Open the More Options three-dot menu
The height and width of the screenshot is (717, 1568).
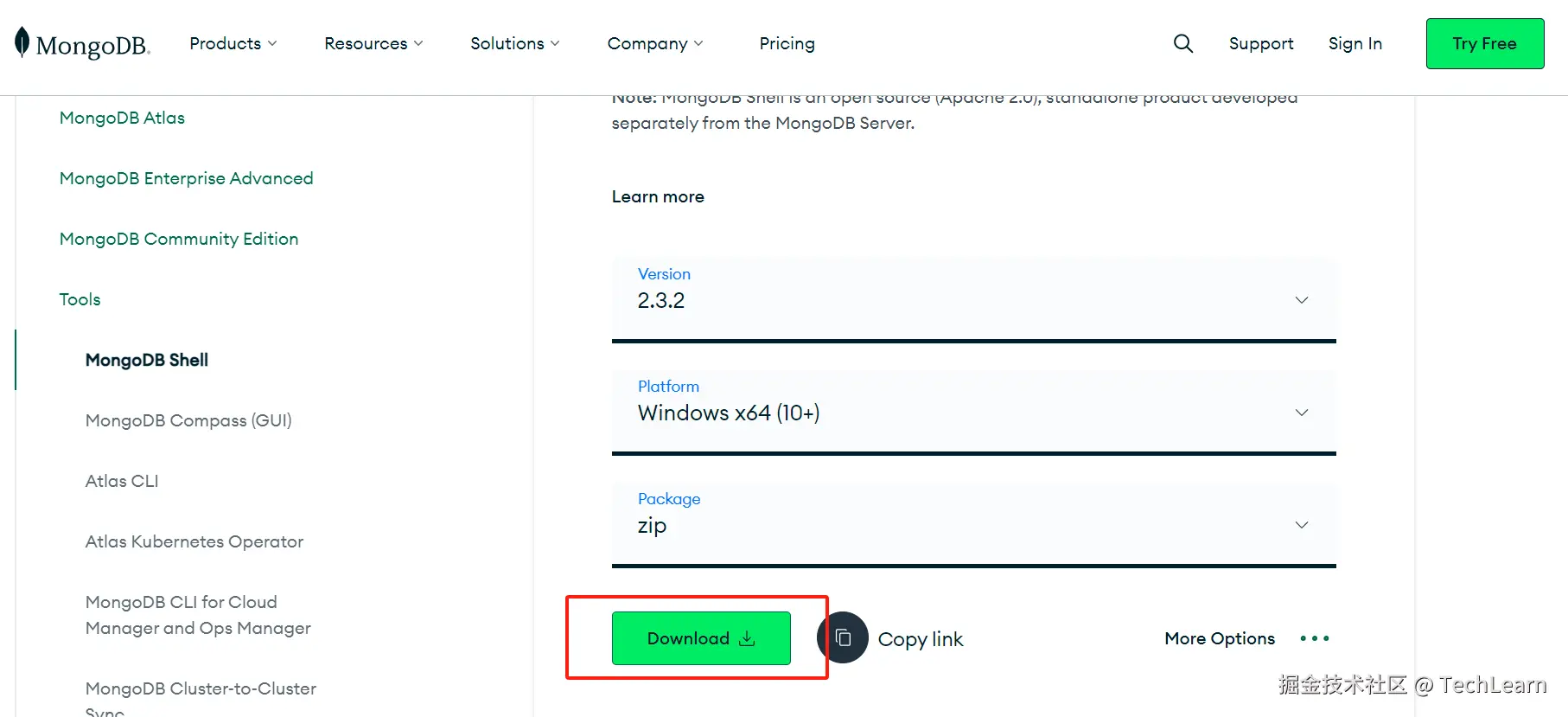[1314, 638]
